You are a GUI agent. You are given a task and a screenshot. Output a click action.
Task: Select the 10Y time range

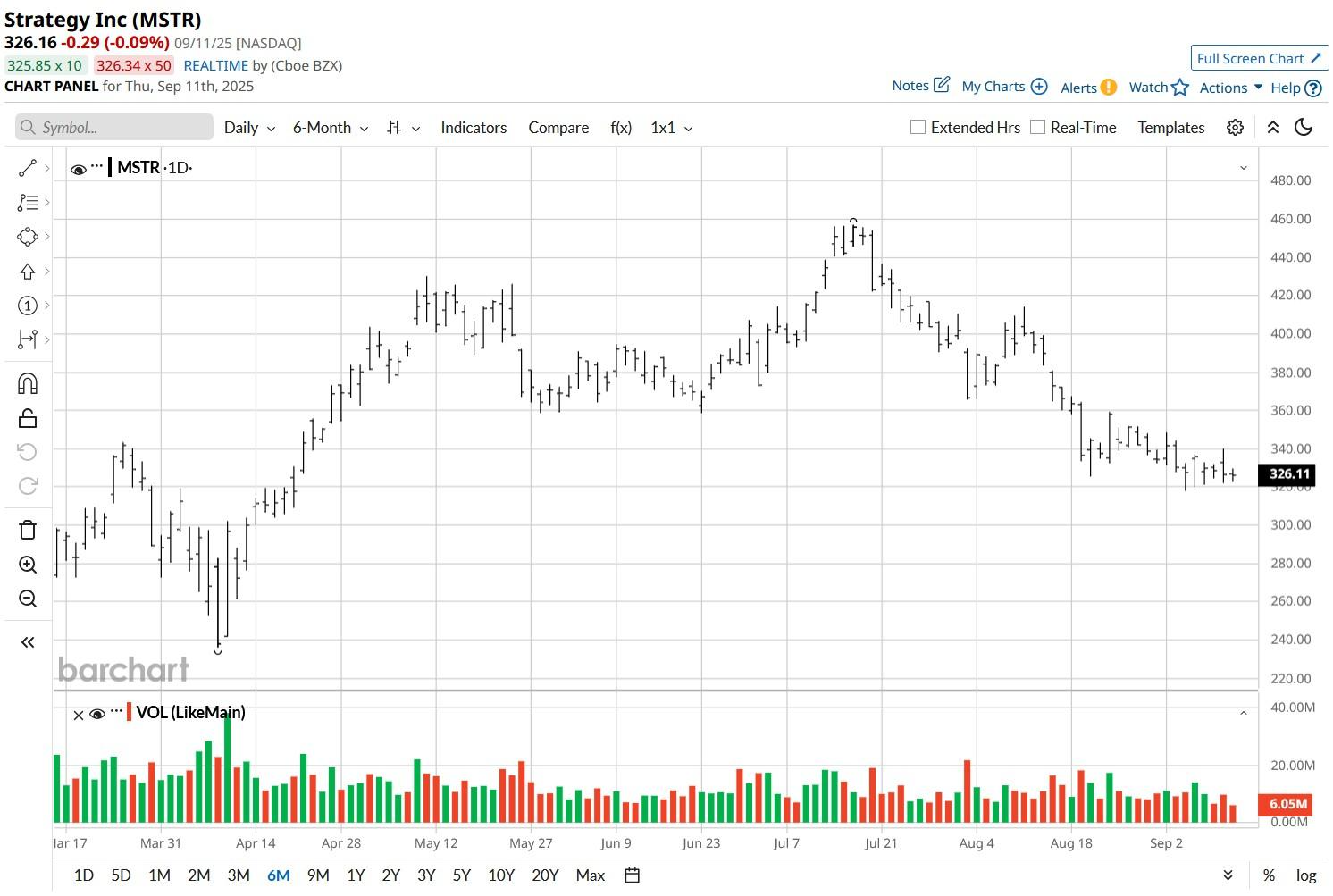click(501, 875)
